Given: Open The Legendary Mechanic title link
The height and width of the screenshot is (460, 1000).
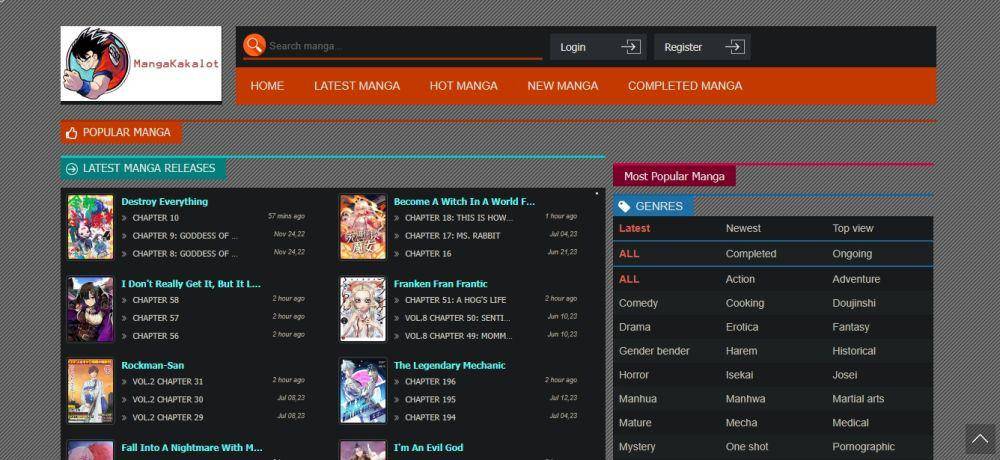Looking at the screenshot, I should tap(450, 366).
